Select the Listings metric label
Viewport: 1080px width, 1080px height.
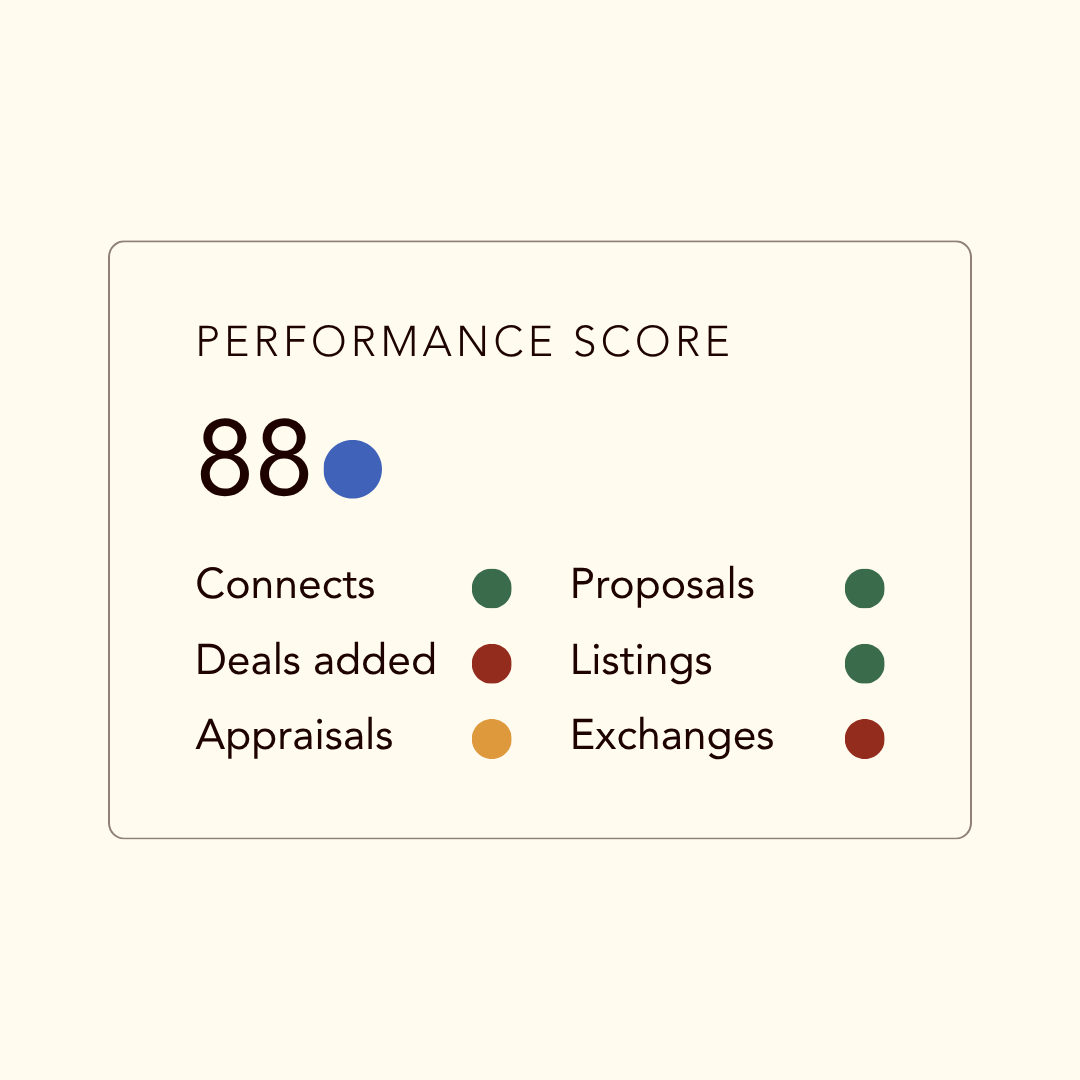(641, 661)
